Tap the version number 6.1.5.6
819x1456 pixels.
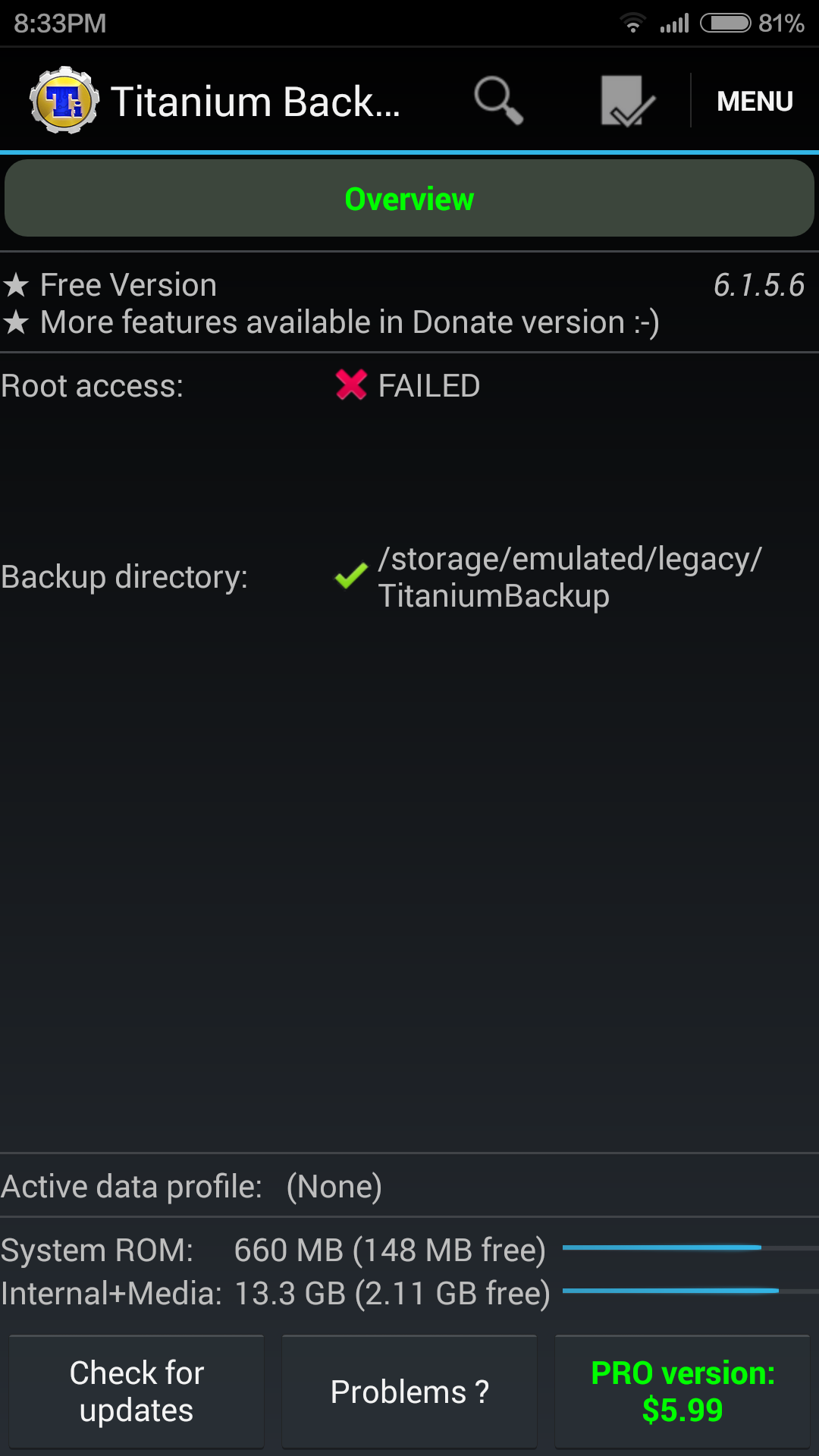(759, 286)
